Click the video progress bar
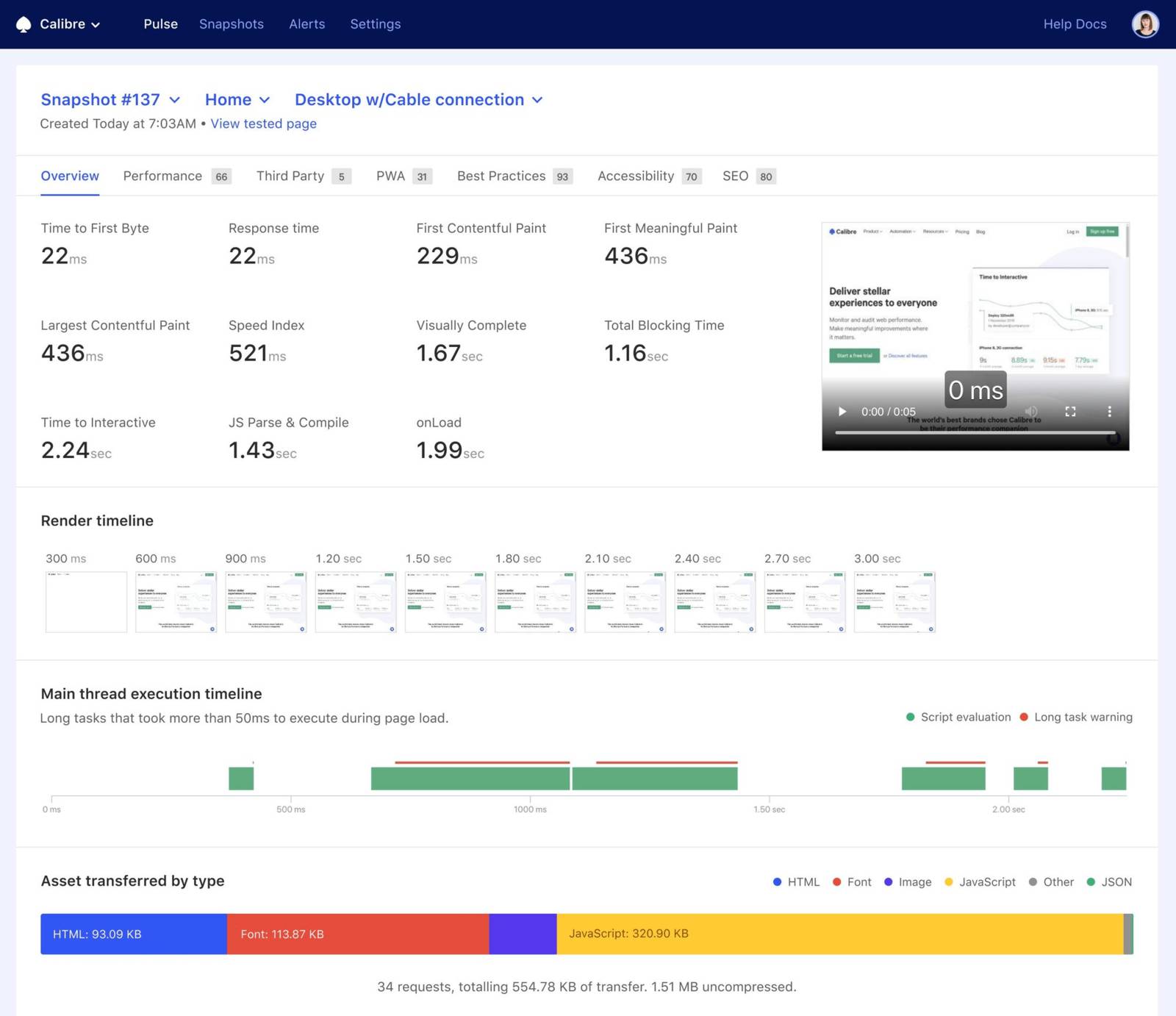Screen dimensions: 1176x1016 (975, 433)
